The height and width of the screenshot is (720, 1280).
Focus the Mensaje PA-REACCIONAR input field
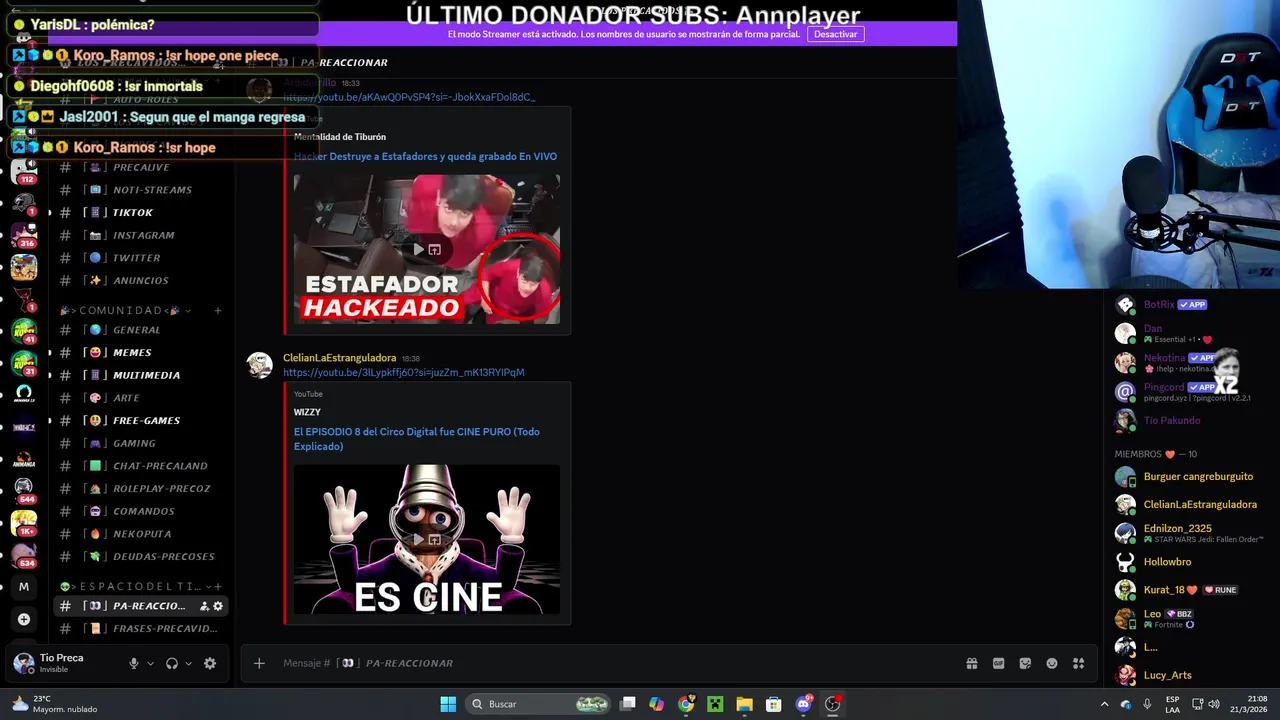[x=610, y=663]
